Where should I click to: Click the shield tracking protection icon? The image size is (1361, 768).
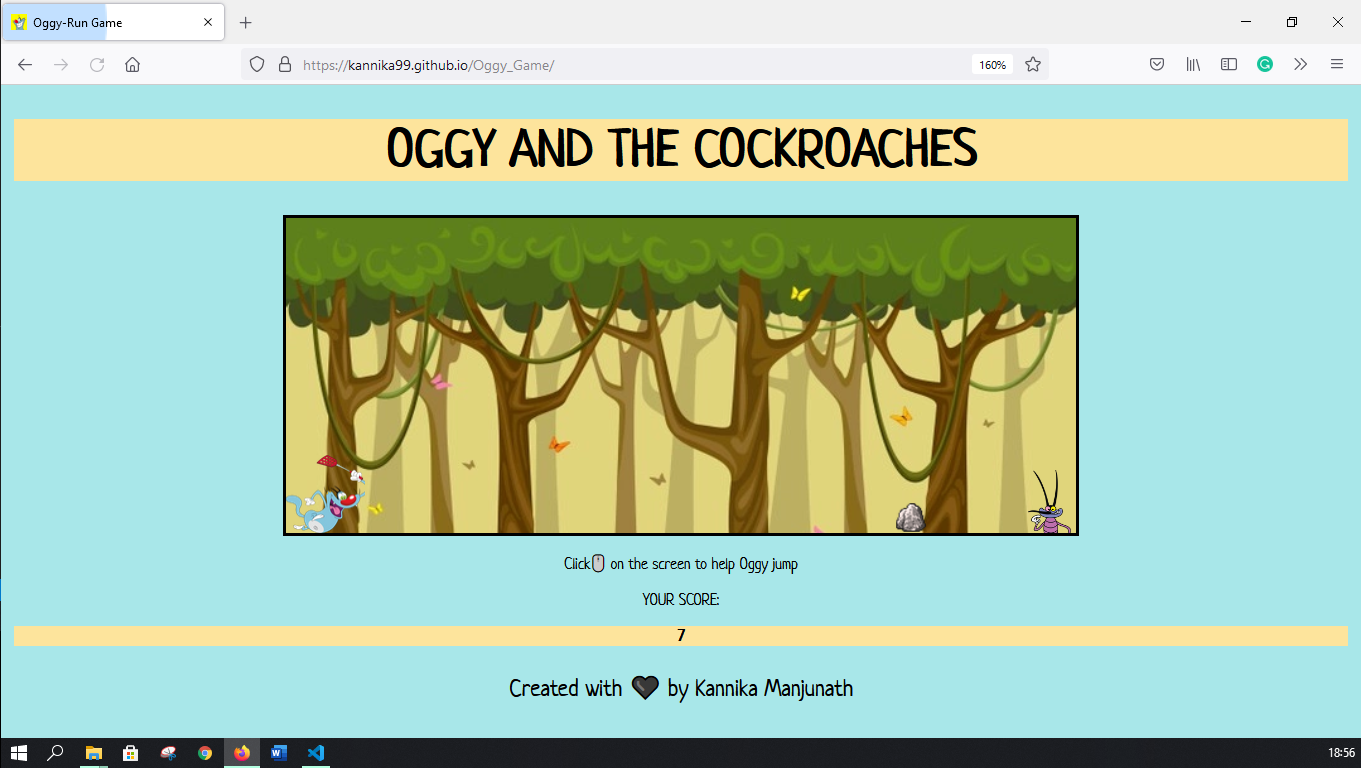[257, 63]
